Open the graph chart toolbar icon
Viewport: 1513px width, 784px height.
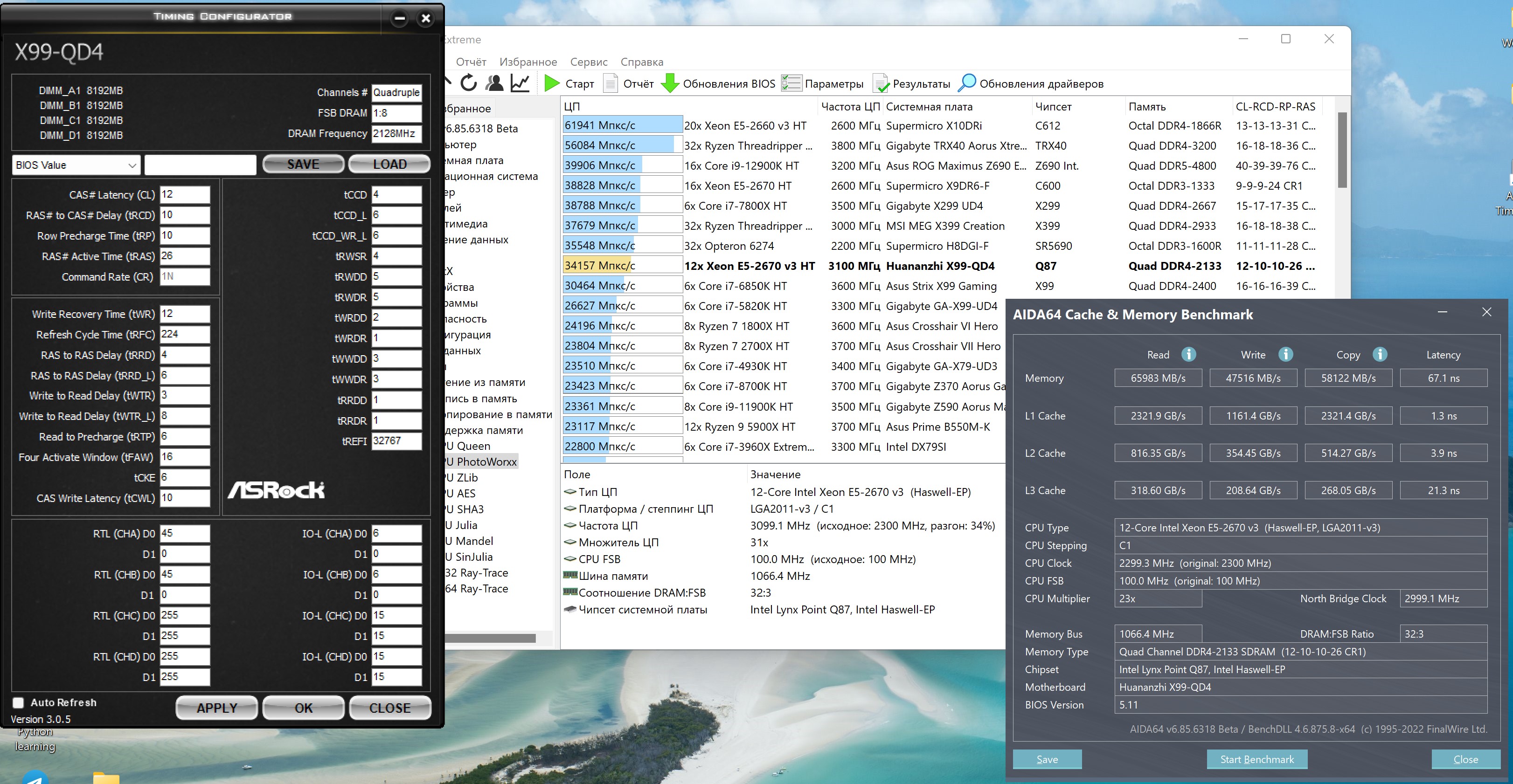click(520, 83)
